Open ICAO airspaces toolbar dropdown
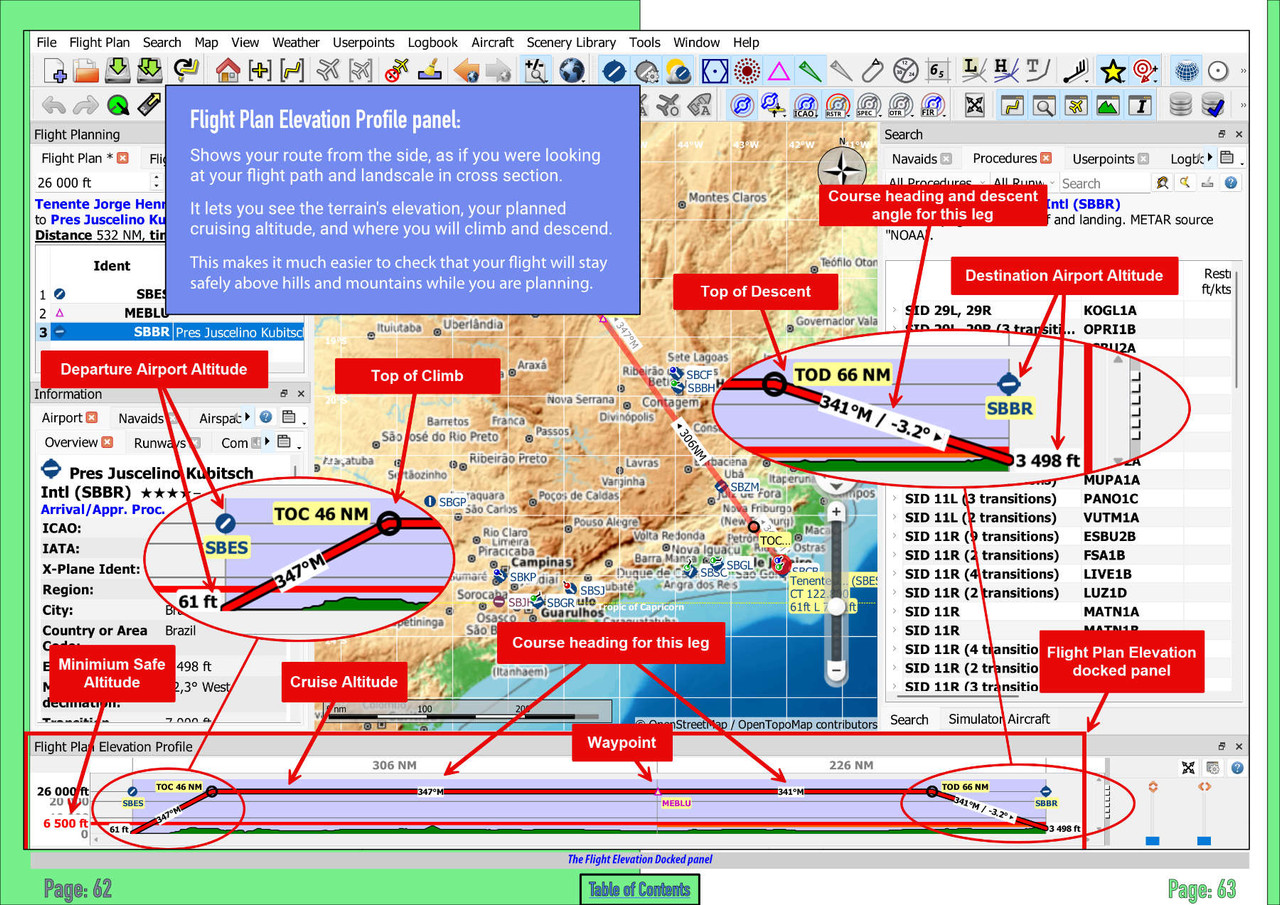 806,104
